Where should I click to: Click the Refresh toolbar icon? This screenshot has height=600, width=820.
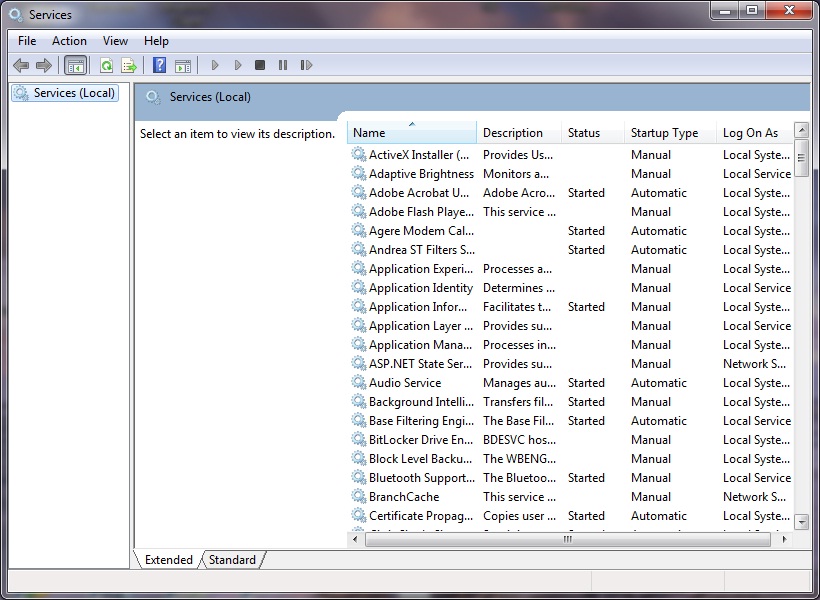point(106,66)
